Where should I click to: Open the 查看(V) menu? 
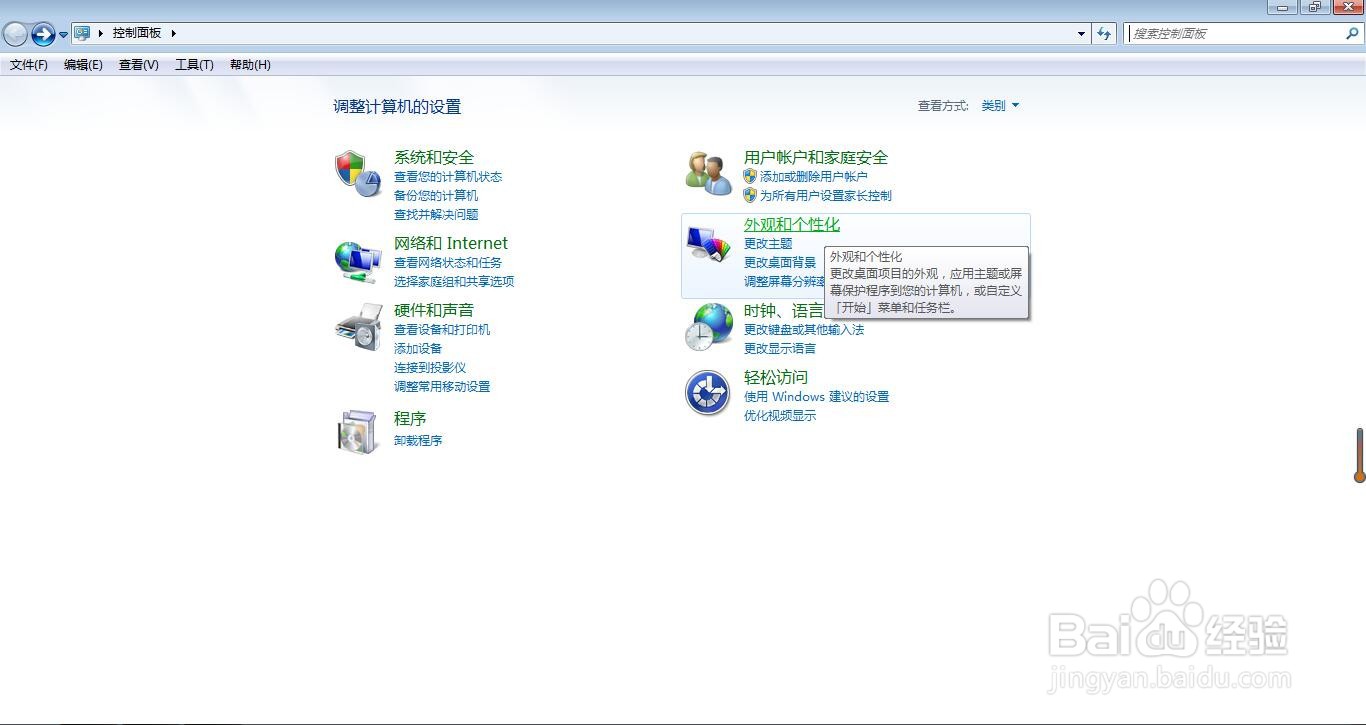coord(138,65)
